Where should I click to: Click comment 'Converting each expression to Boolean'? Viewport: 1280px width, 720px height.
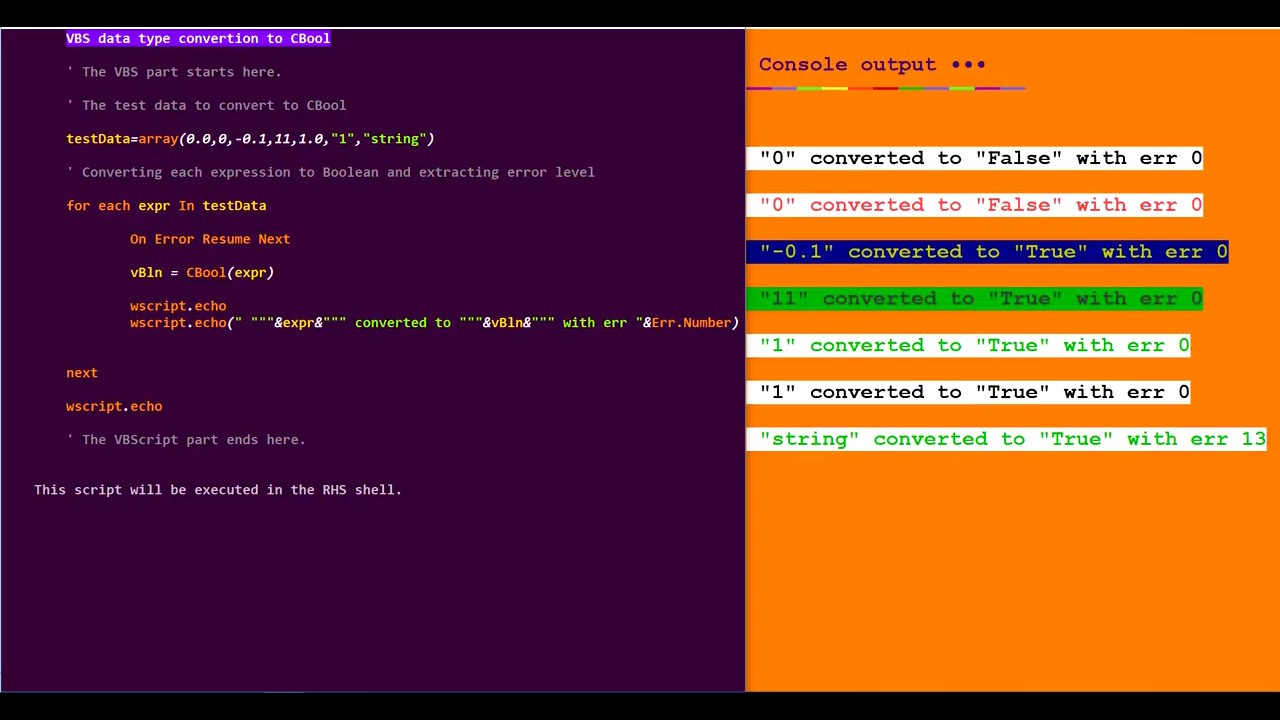click(330, 172)
